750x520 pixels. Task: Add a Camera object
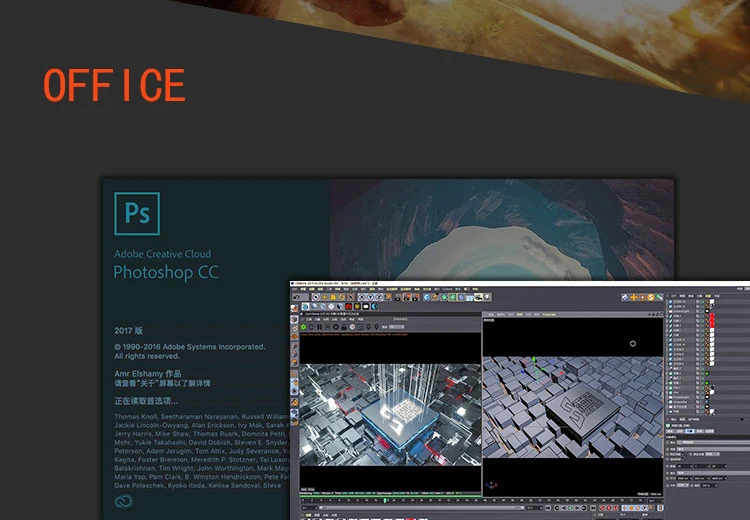(x=478, y=297)
